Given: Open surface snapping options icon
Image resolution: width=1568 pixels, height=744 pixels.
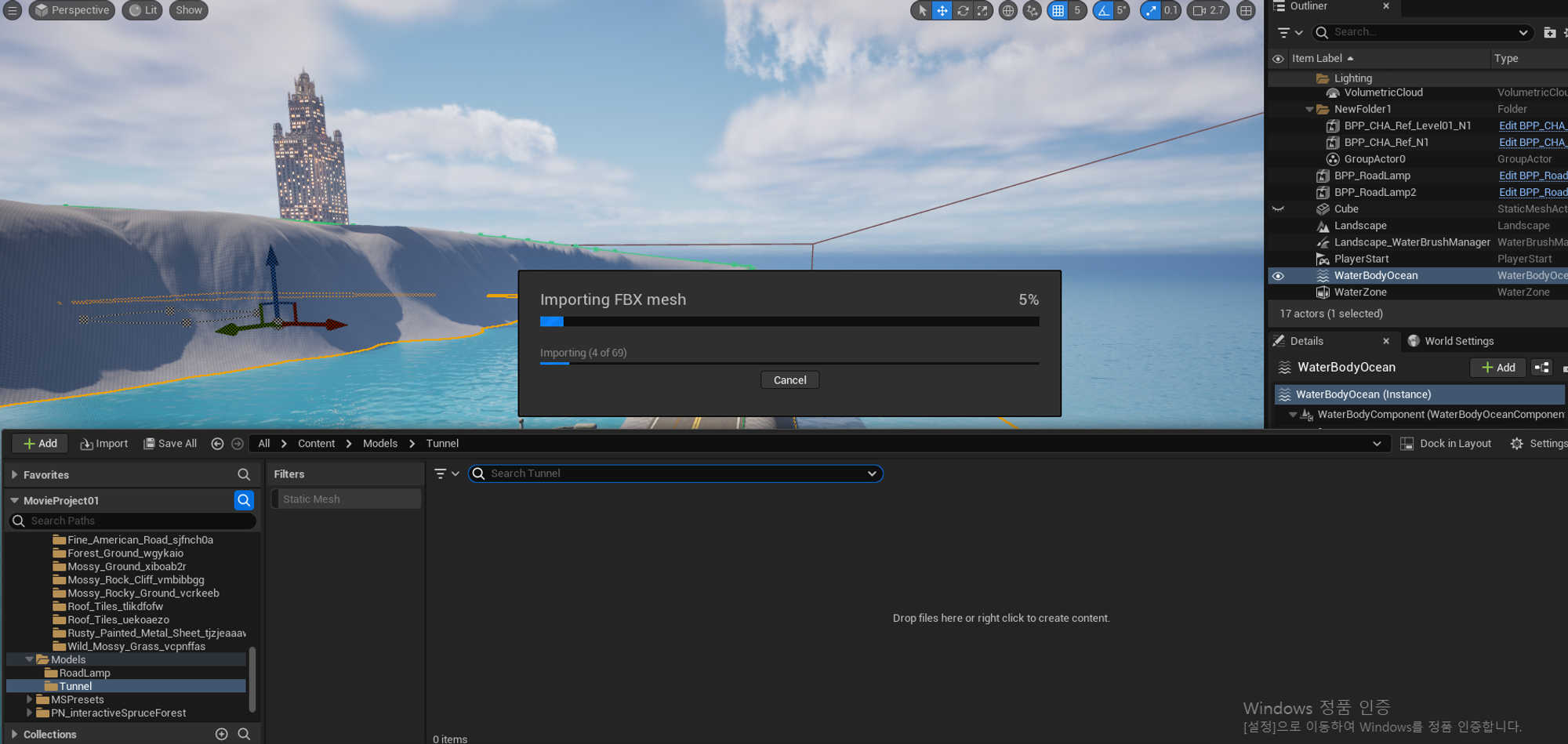Looking at the screenshot, I should point(1033,10).
